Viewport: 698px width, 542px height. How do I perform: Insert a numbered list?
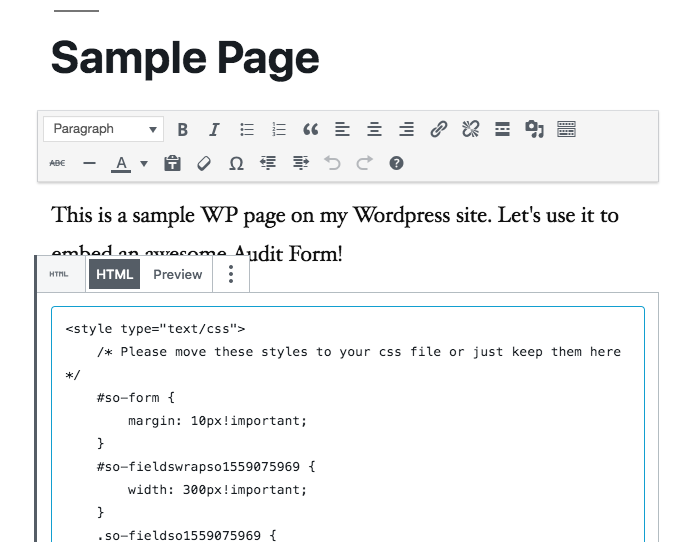[279, 129]
